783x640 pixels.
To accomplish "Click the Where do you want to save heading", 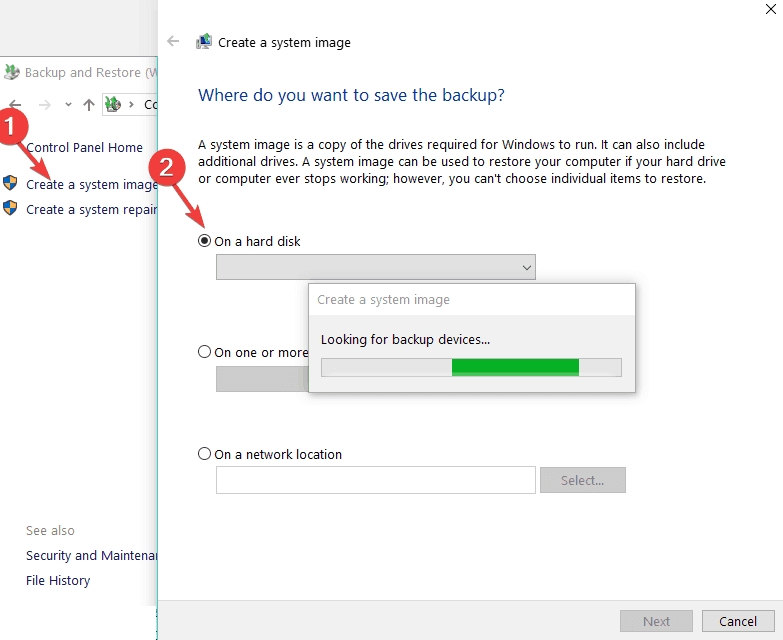I will pyautogui.click(x=352, y=95).
